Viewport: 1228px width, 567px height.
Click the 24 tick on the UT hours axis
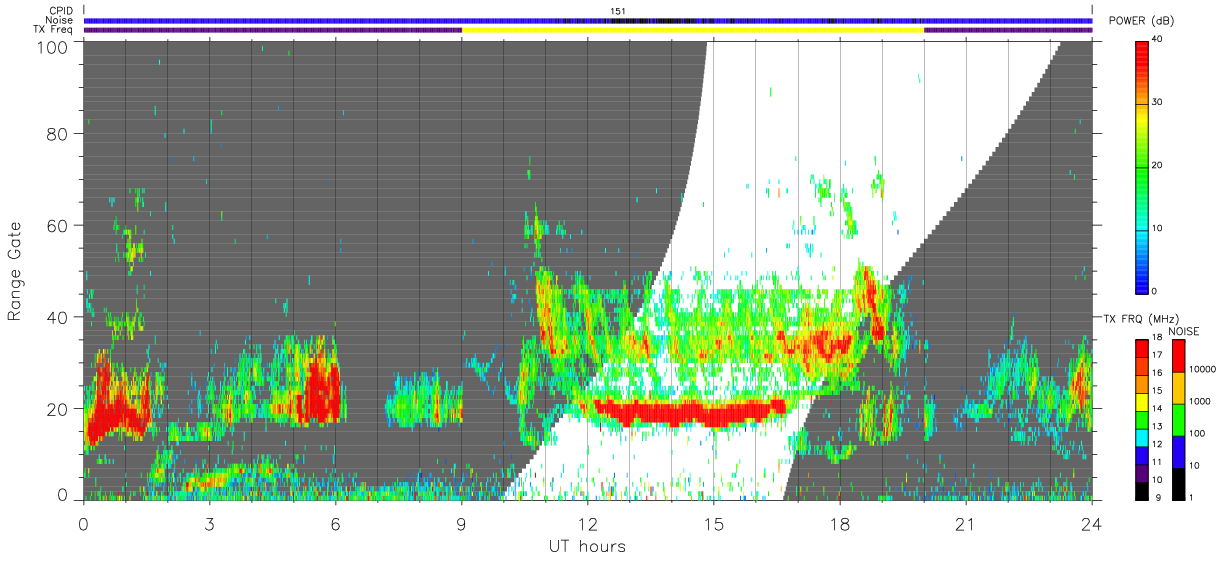1091,523
